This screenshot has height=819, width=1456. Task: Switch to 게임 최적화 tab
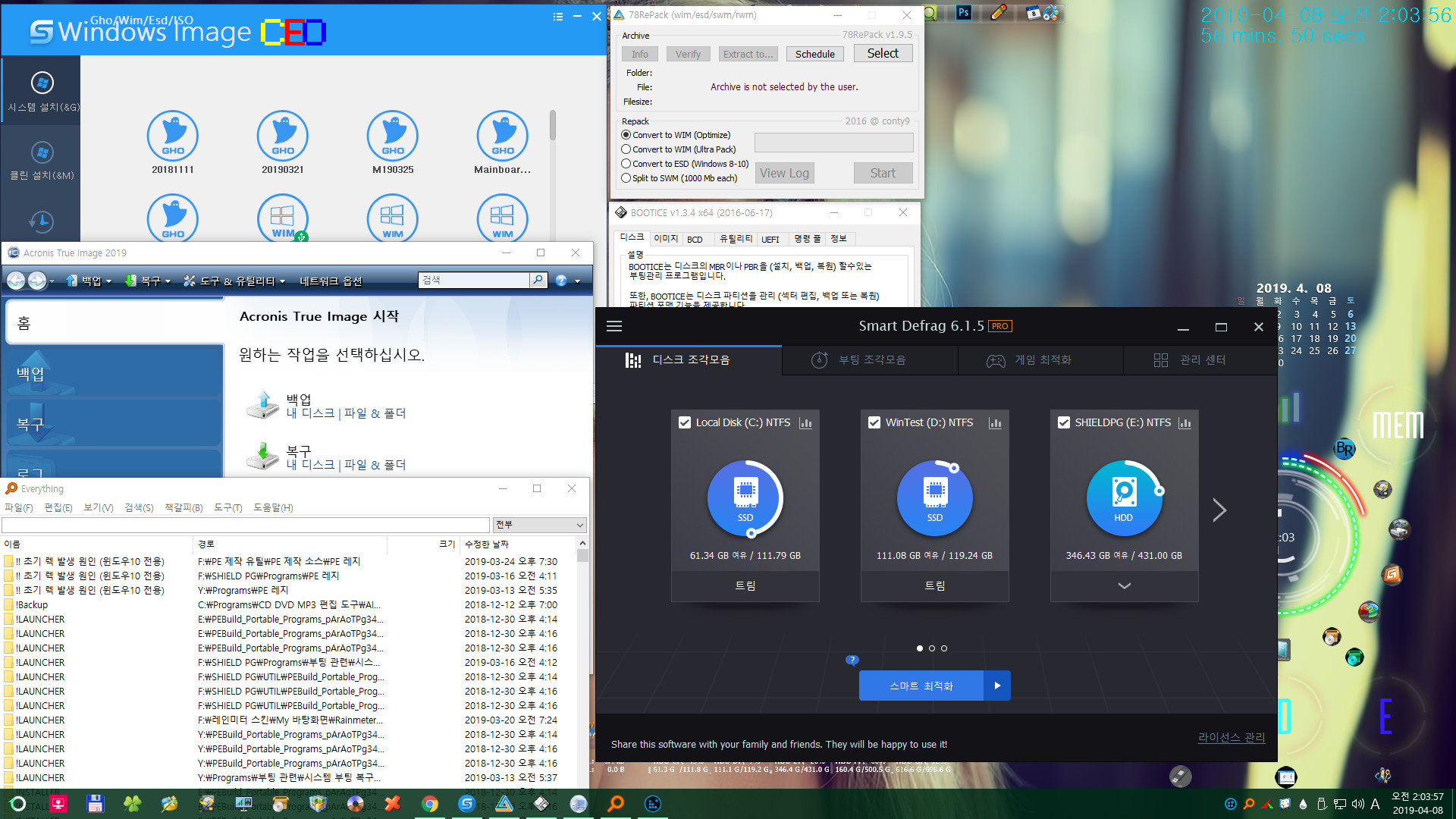click(1041, 360)
